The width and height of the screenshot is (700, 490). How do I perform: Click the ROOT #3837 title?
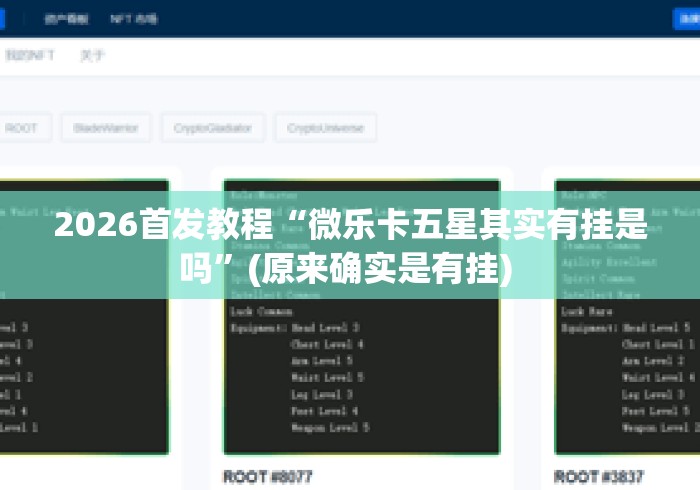(599, 477)
